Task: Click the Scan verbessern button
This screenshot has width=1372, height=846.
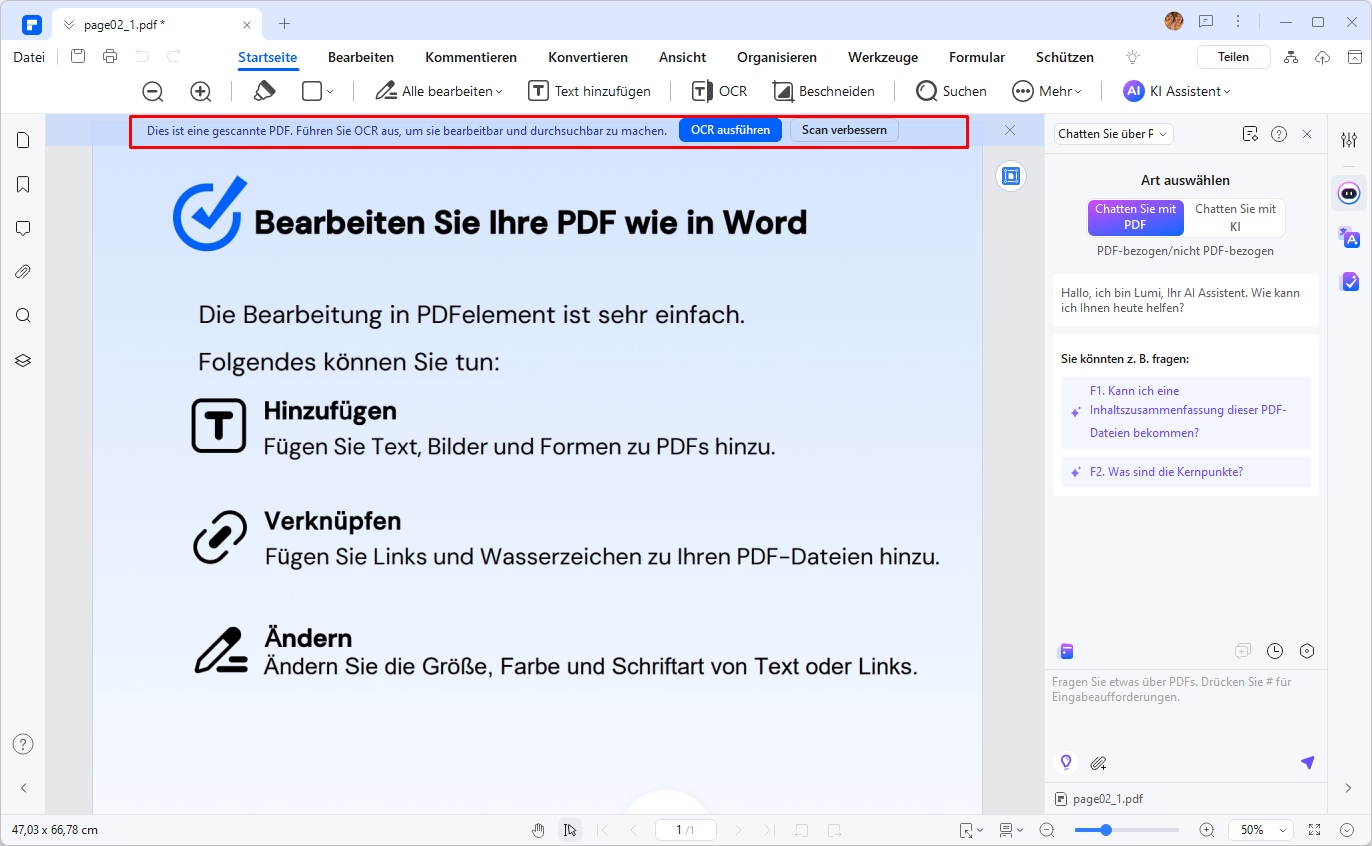Action: click(844, 130)
